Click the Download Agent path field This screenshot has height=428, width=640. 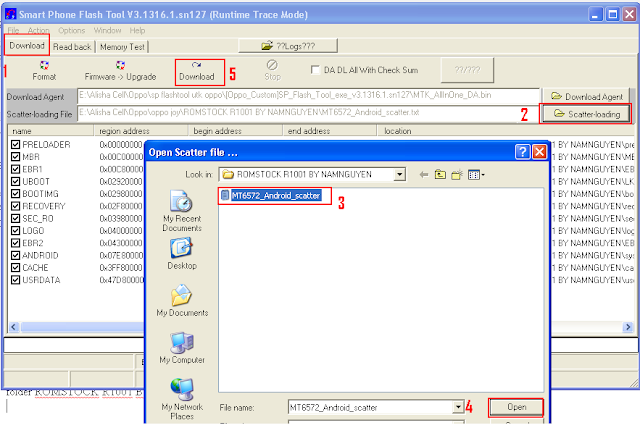pos(309,95)
